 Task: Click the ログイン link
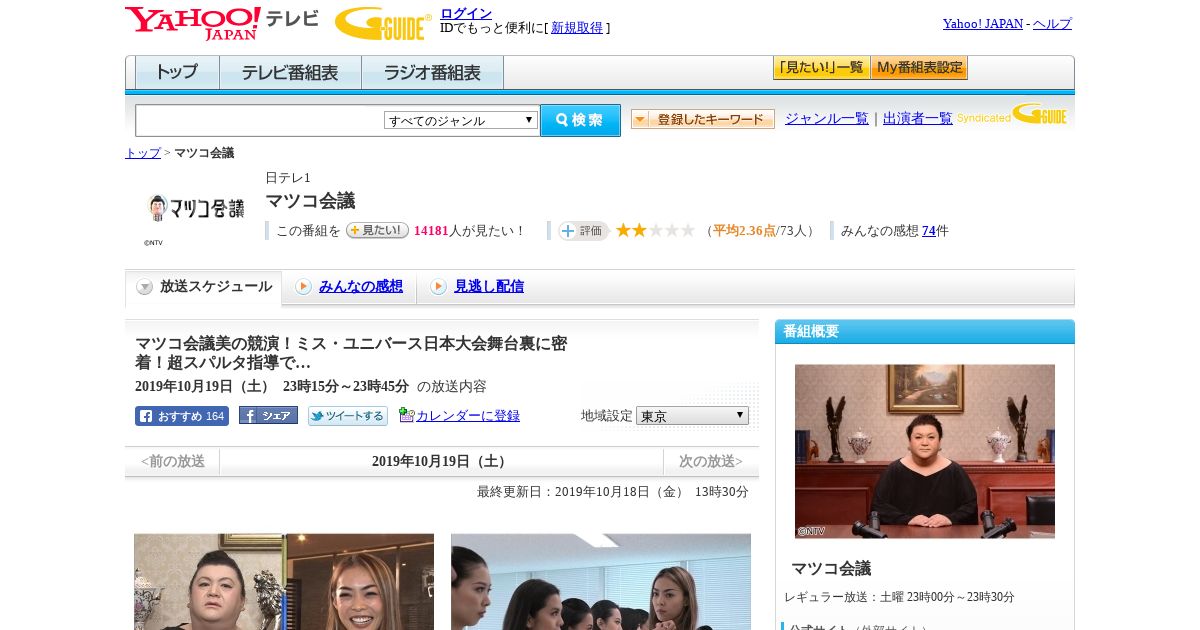[466, 13]
